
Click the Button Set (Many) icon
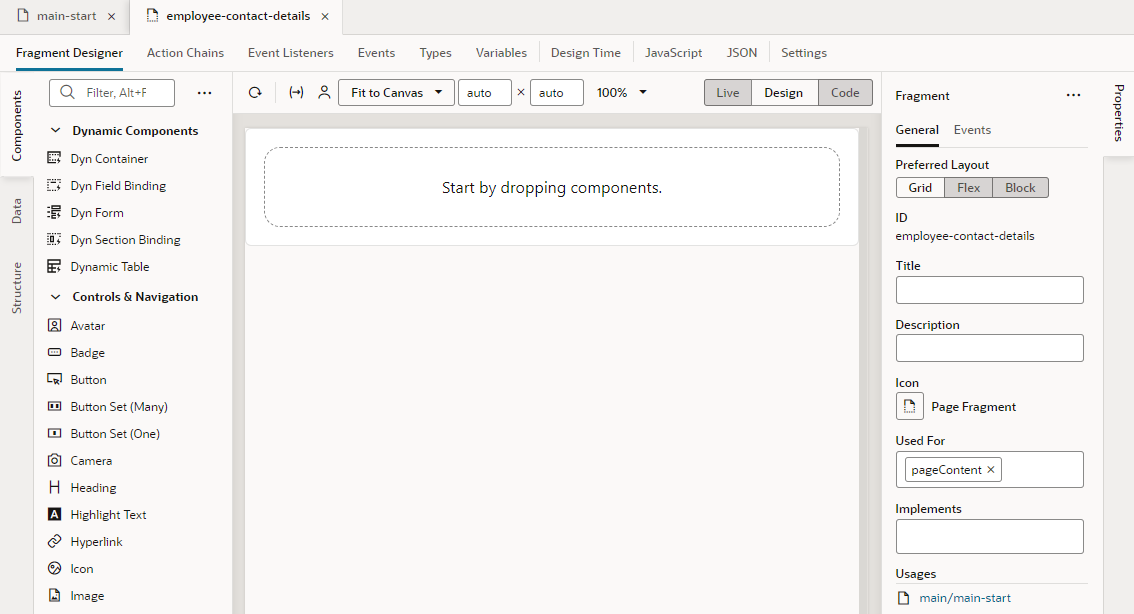click(x=54, y=406)
